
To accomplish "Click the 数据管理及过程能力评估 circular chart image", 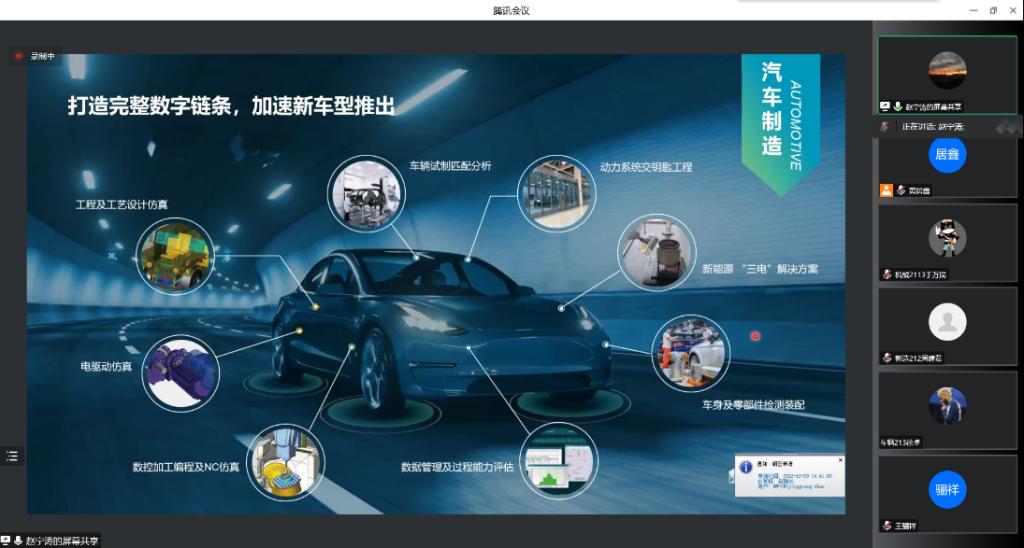I will pos(559,461).
